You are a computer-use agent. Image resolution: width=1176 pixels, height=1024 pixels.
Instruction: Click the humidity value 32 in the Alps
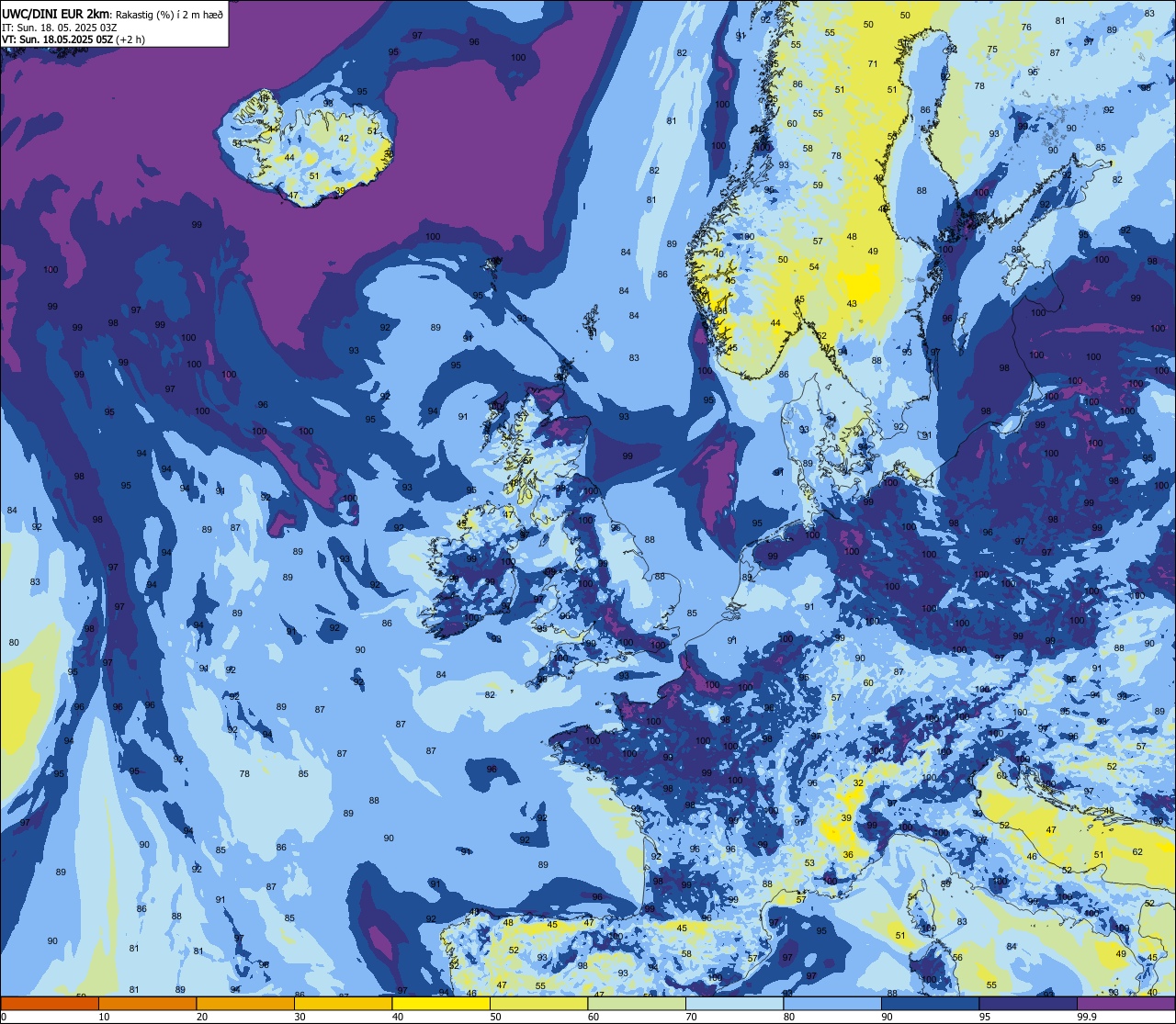[858, 783]
